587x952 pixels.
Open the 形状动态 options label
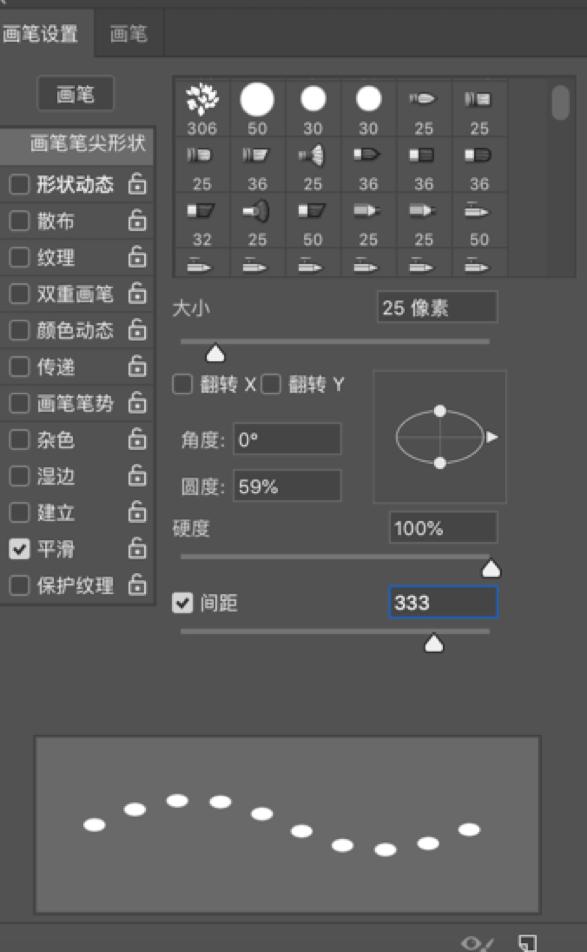coord(75,184)
